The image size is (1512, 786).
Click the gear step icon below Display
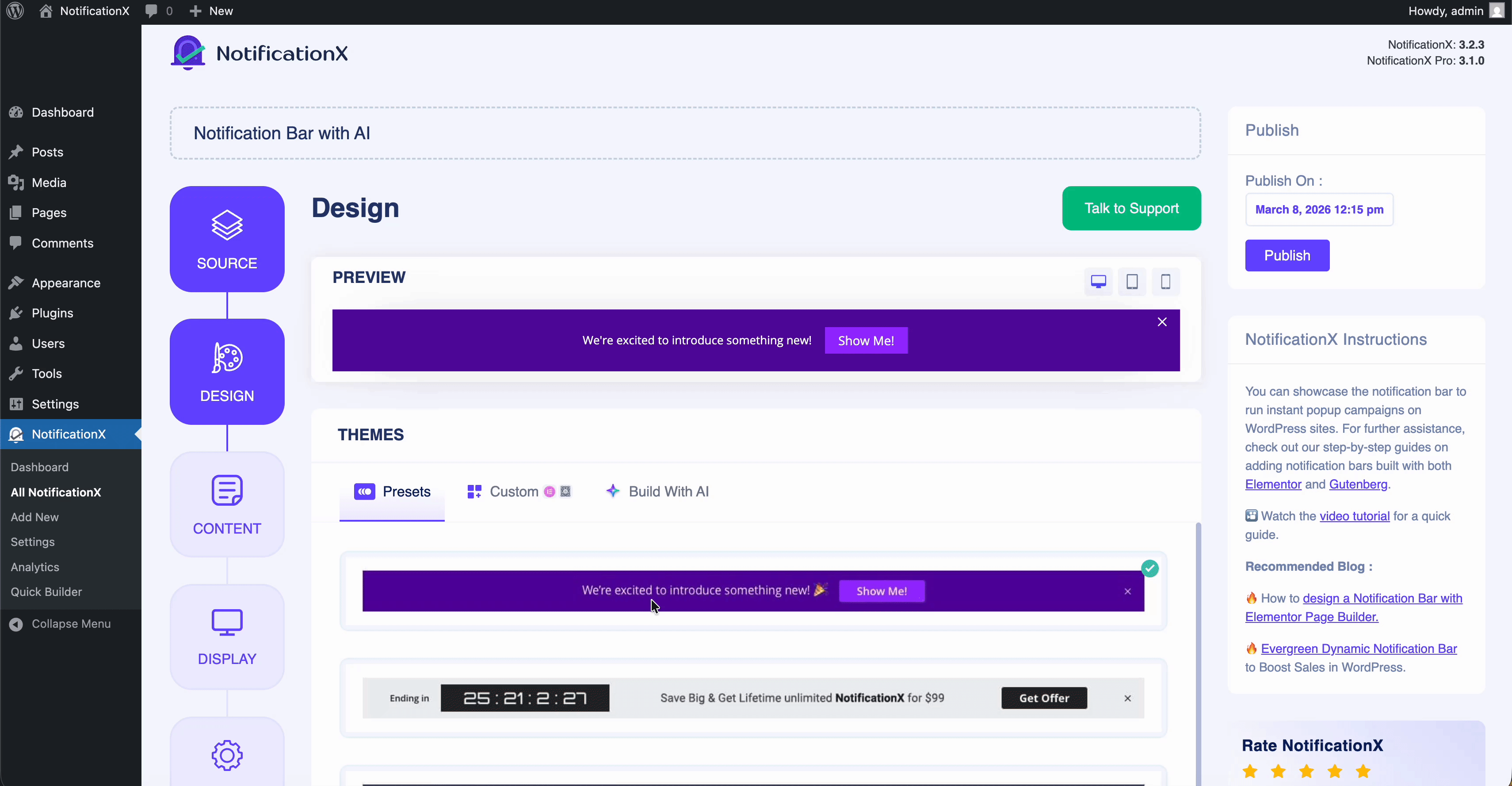point(226,756)
